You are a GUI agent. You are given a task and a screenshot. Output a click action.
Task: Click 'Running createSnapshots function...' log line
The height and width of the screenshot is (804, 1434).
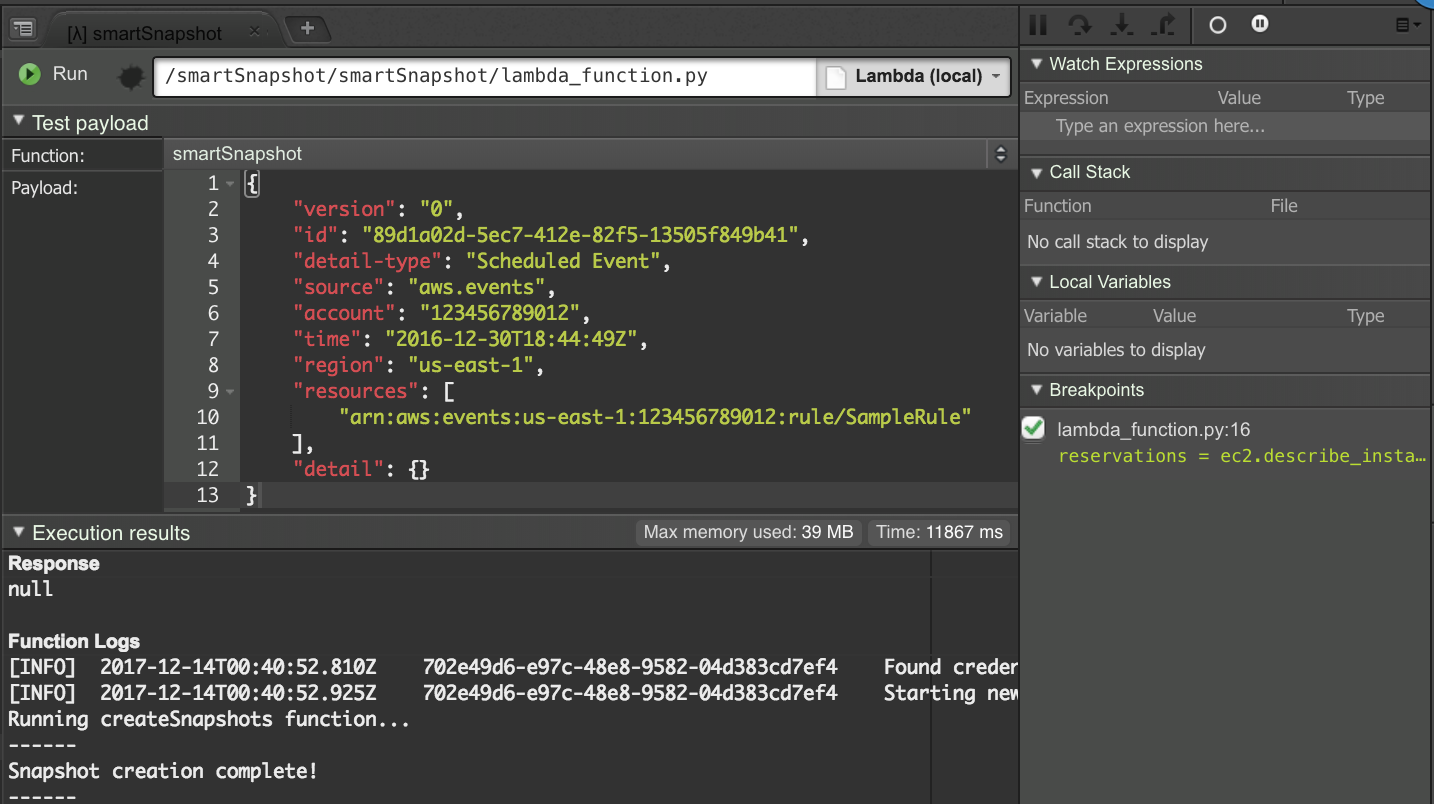click(x=209, y=719)
